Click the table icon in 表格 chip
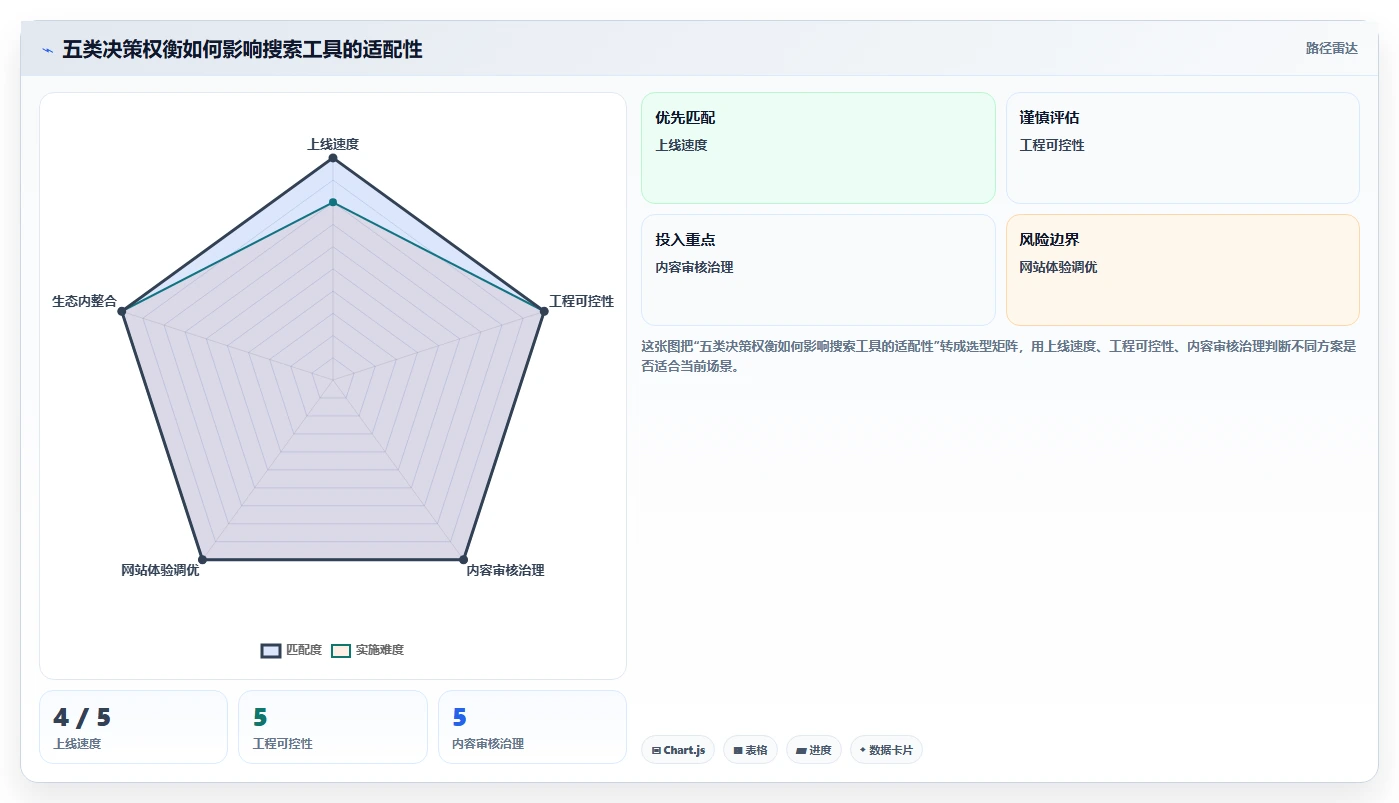The height and width of the screenshot is (803, 1399). (738, 750)
